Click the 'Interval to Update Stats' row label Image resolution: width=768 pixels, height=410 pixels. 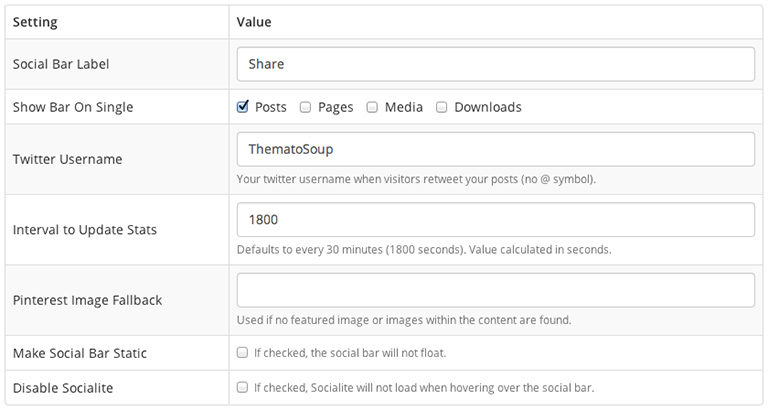(85, 230)
